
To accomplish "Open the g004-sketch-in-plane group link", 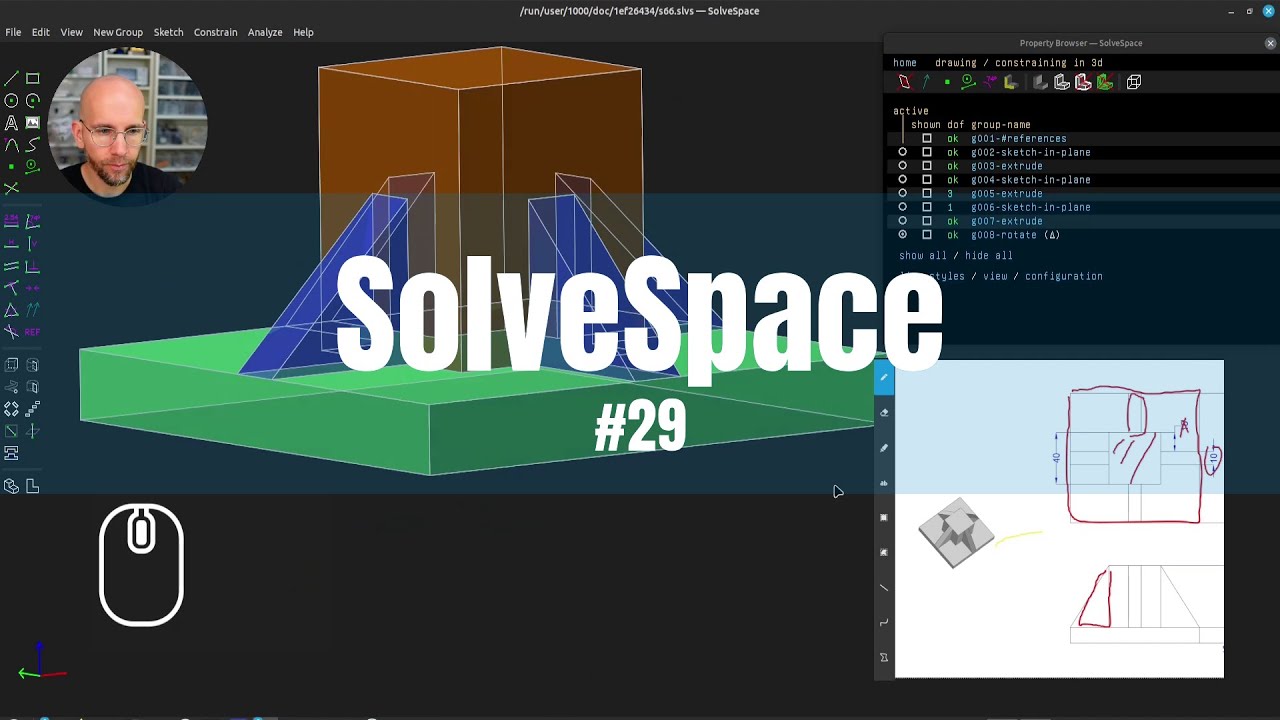I will (1031, 180).
